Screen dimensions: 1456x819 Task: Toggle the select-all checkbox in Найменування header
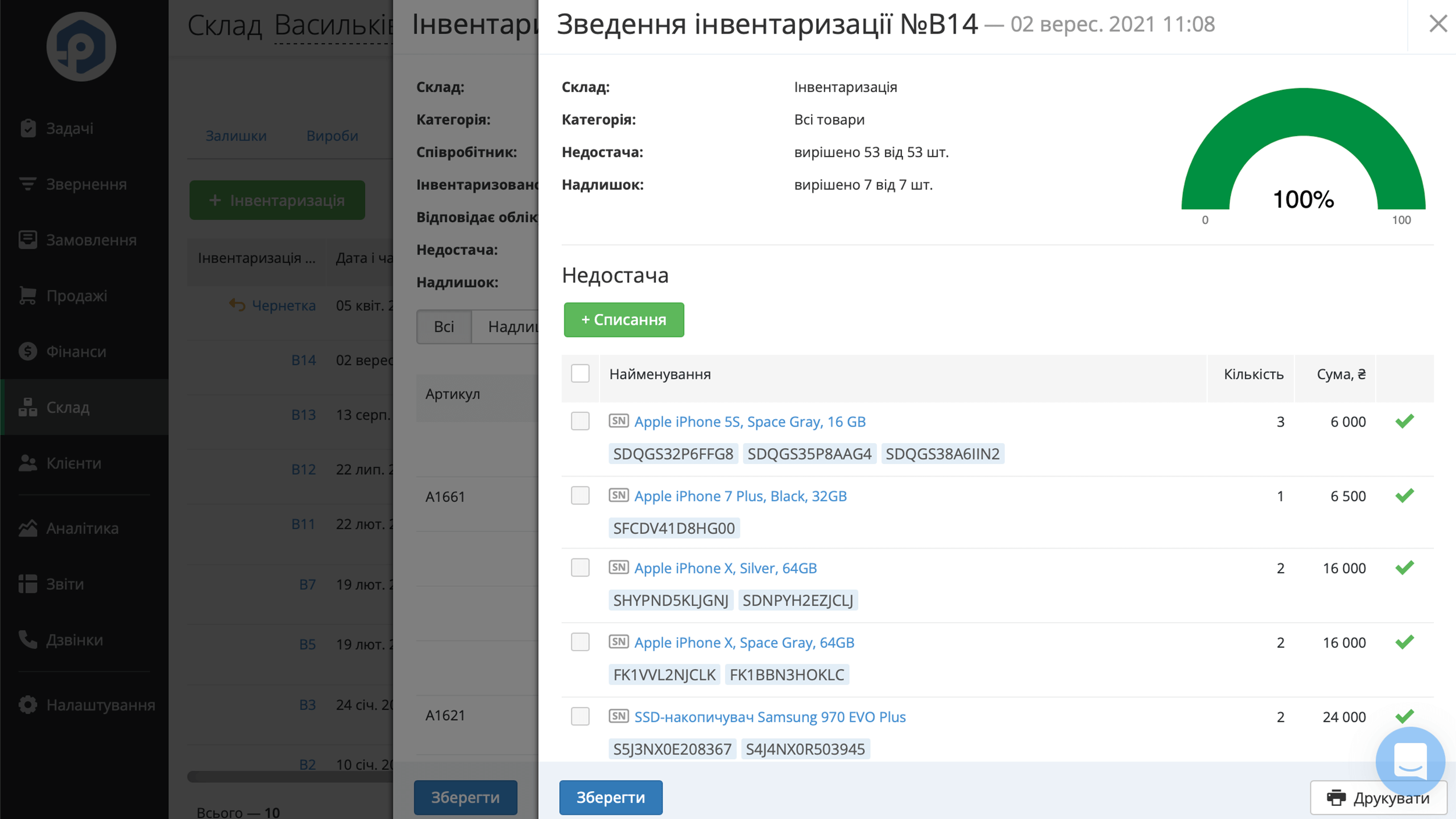(580, 374)
